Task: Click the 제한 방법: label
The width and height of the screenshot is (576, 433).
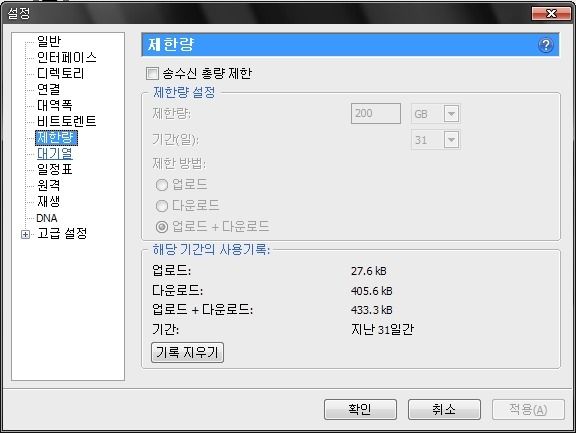Action: point(179,163)
